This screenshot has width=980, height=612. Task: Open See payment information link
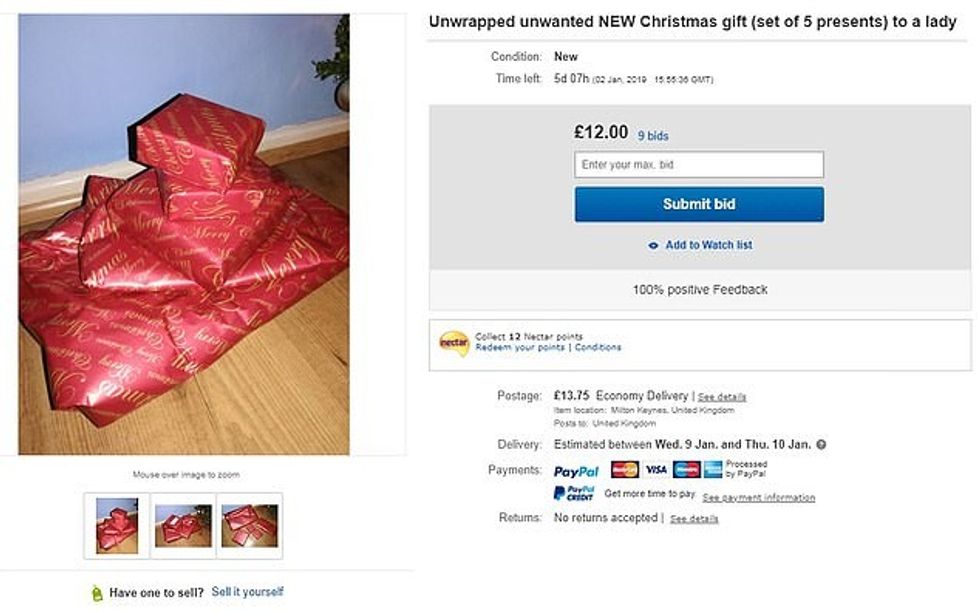[758, 498]
